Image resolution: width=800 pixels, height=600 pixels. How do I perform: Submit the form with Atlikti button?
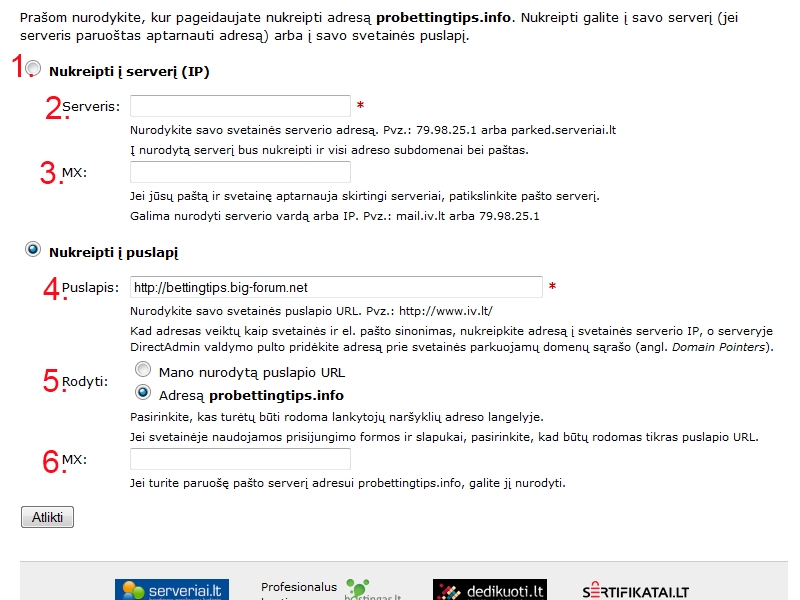point(47,517)
